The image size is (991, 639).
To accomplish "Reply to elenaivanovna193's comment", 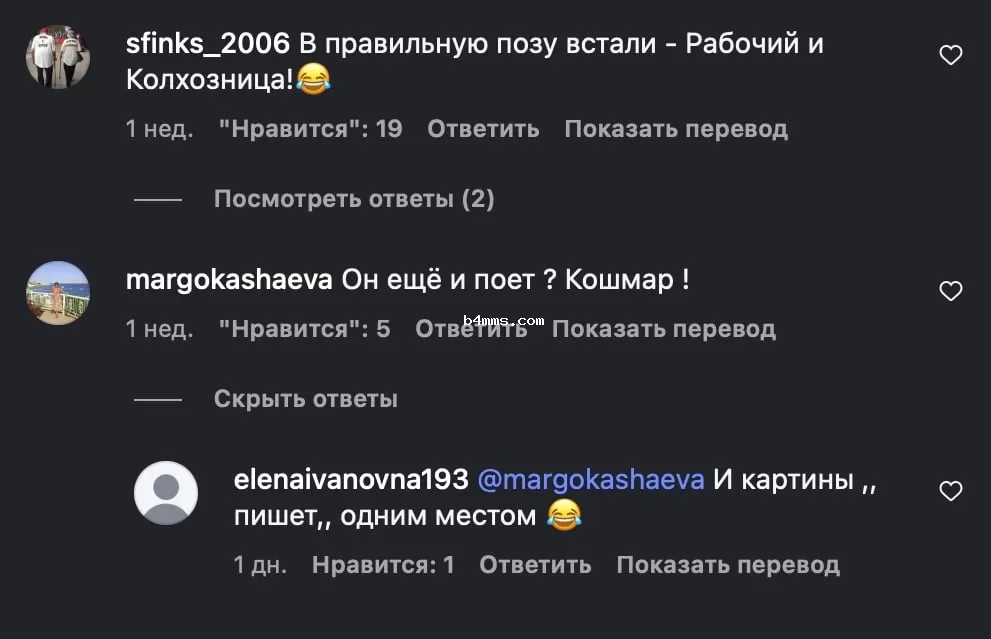I will tap(534, 564).
